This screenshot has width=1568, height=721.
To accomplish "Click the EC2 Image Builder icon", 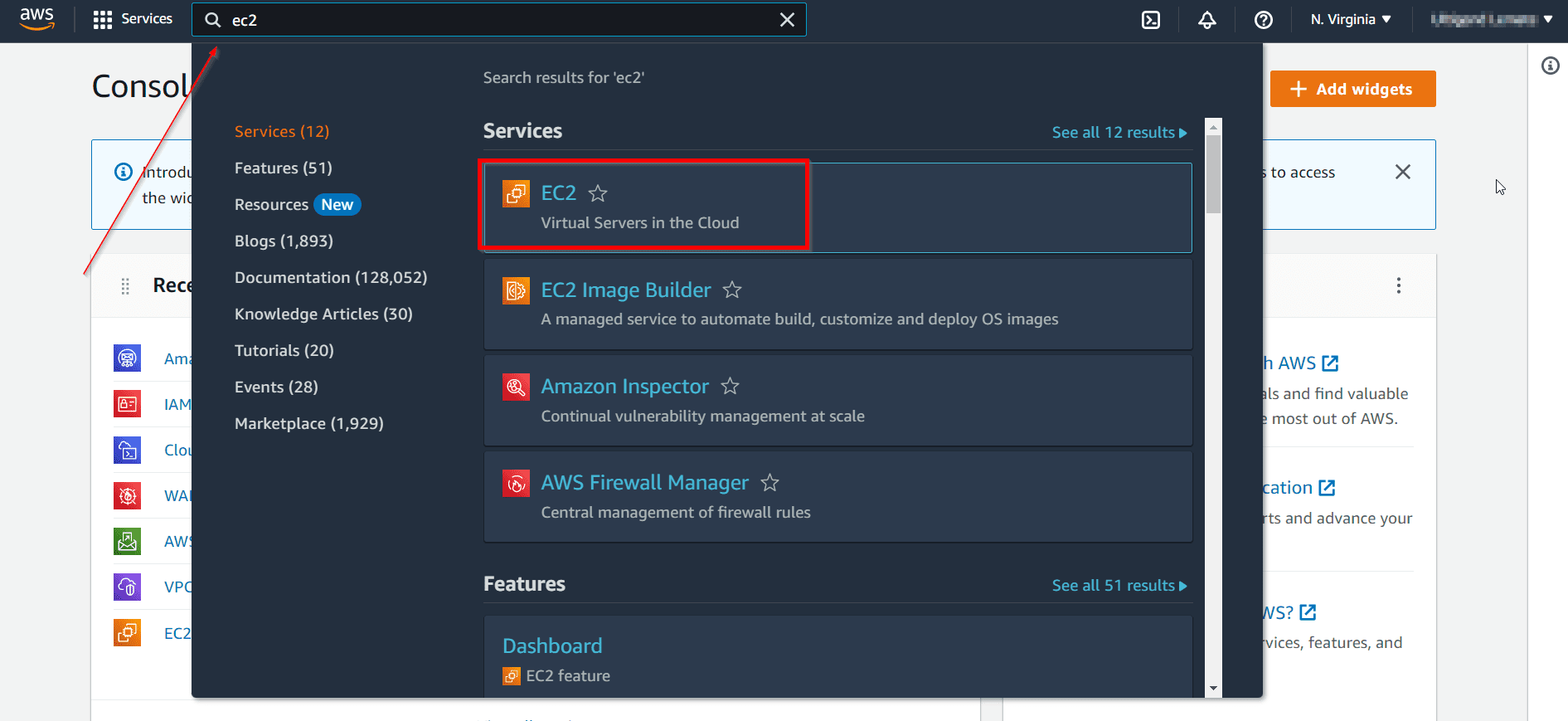I will [516, 290].
